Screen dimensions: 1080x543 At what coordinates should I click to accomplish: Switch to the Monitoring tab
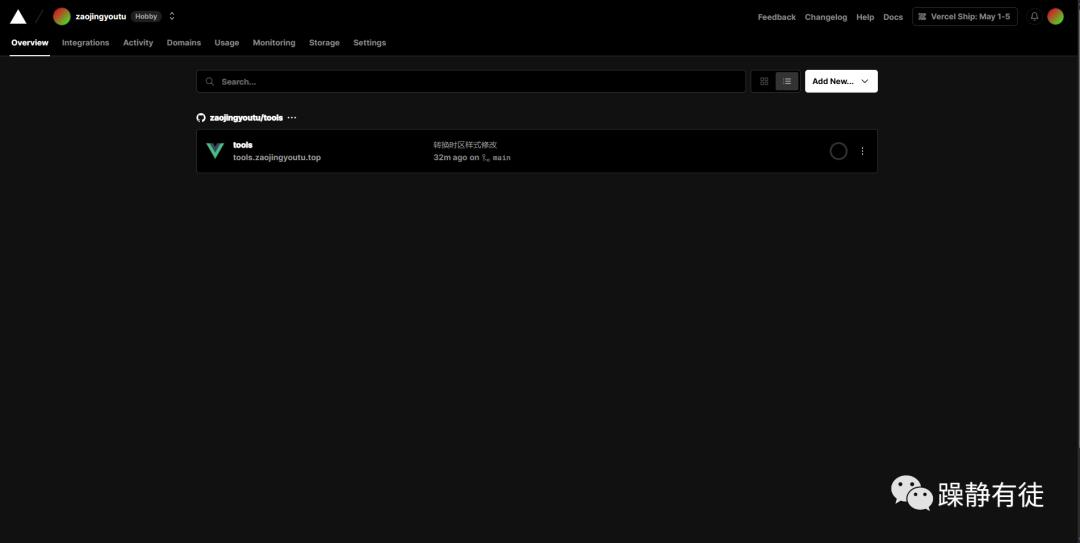pyautogui.click(x=273, y=43)
